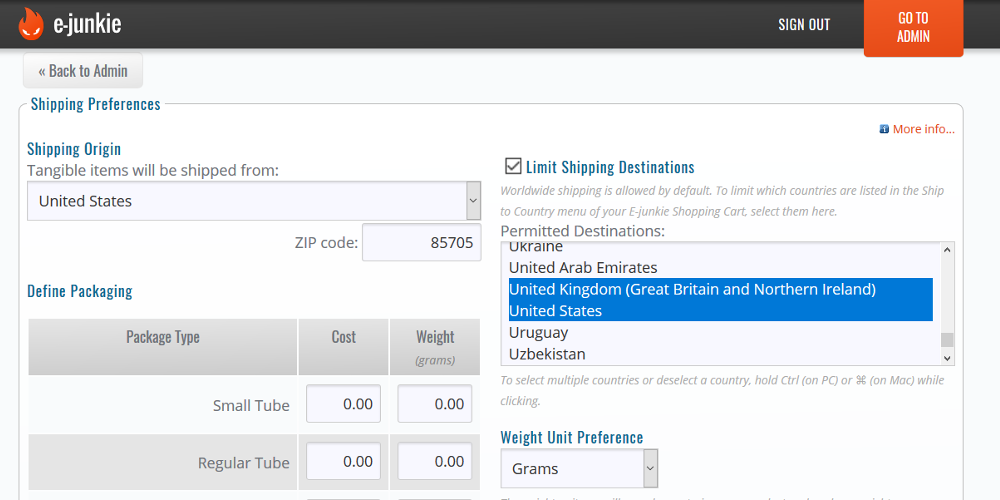Select Uzbekistan in Permitted Destinations

547,354
